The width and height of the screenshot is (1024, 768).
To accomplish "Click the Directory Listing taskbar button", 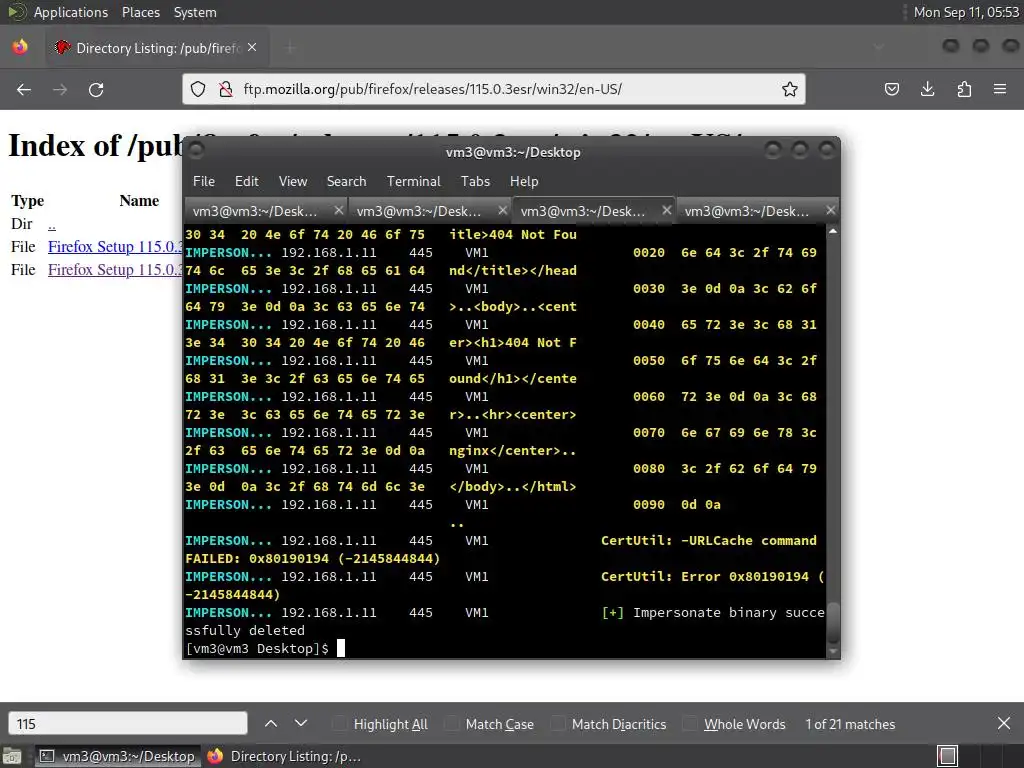I will (284, 756).
